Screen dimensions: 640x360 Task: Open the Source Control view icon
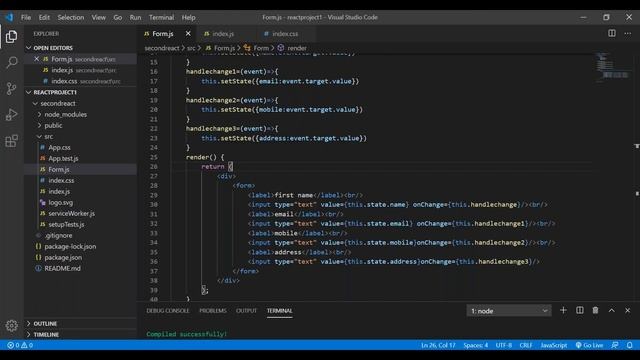click(11, 88)
